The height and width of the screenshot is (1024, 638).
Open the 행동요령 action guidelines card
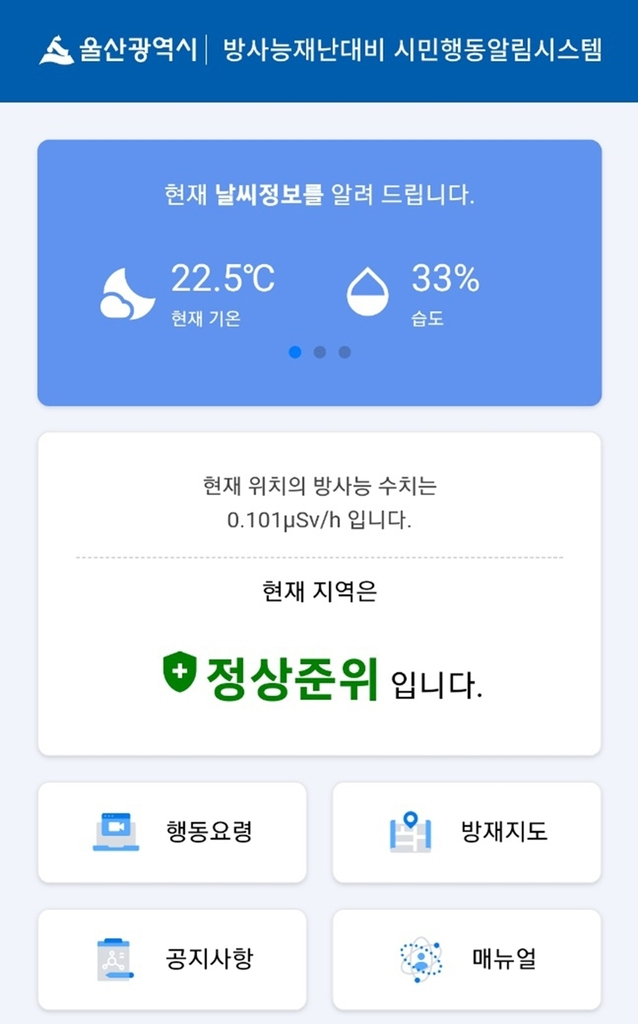(x=170, y=832)
